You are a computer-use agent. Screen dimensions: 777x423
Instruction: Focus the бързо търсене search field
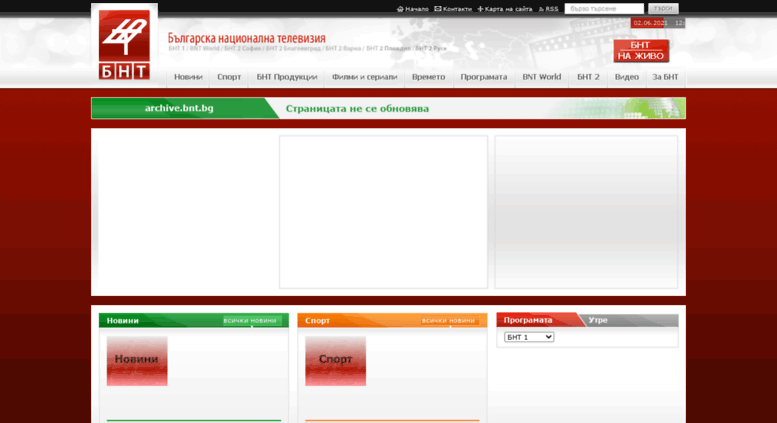click(x=604, y=9)
